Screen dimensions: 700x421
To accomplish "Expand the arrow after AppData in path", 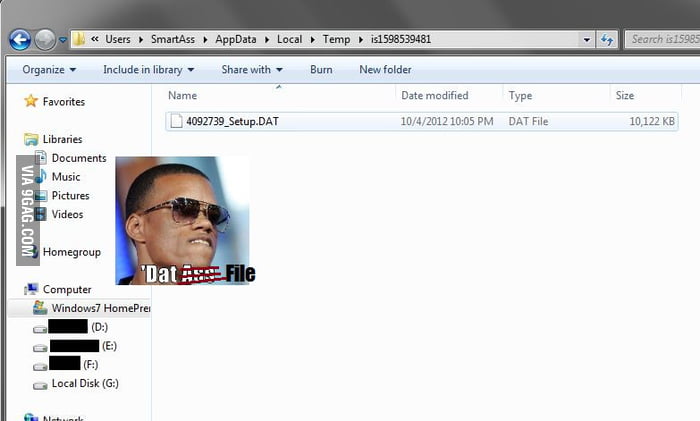I will pyautogui.click(x=267, y=40).
